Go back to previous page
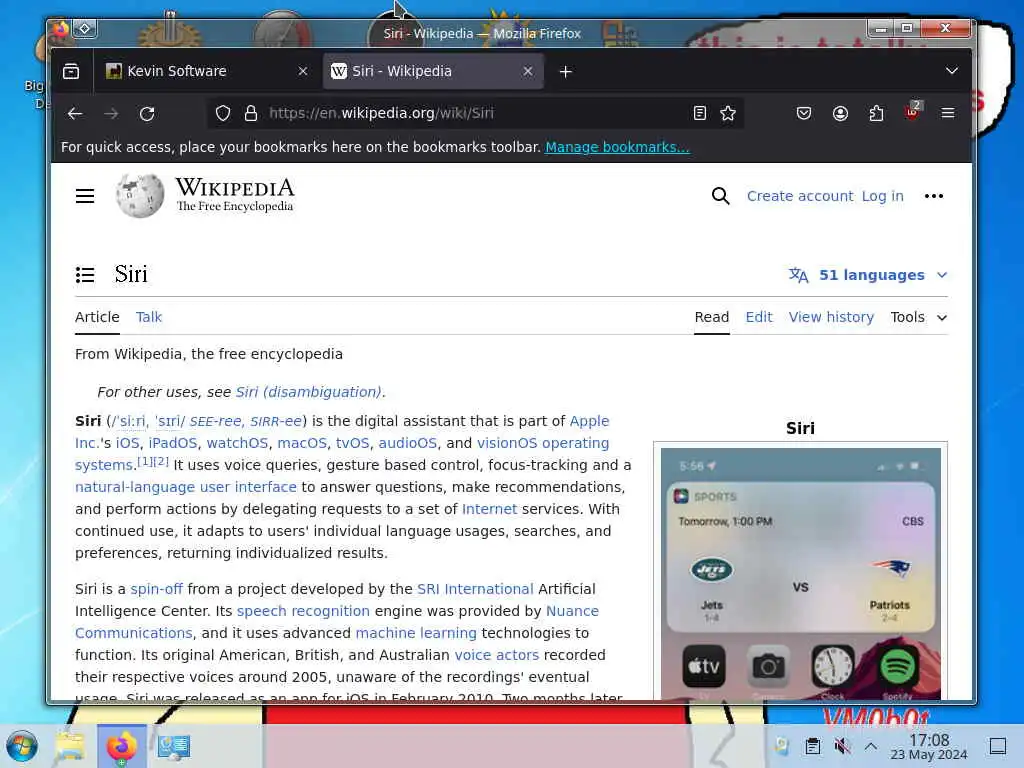Image resolution: width=1024 pixels, height=768 pixels. (75, 114)
